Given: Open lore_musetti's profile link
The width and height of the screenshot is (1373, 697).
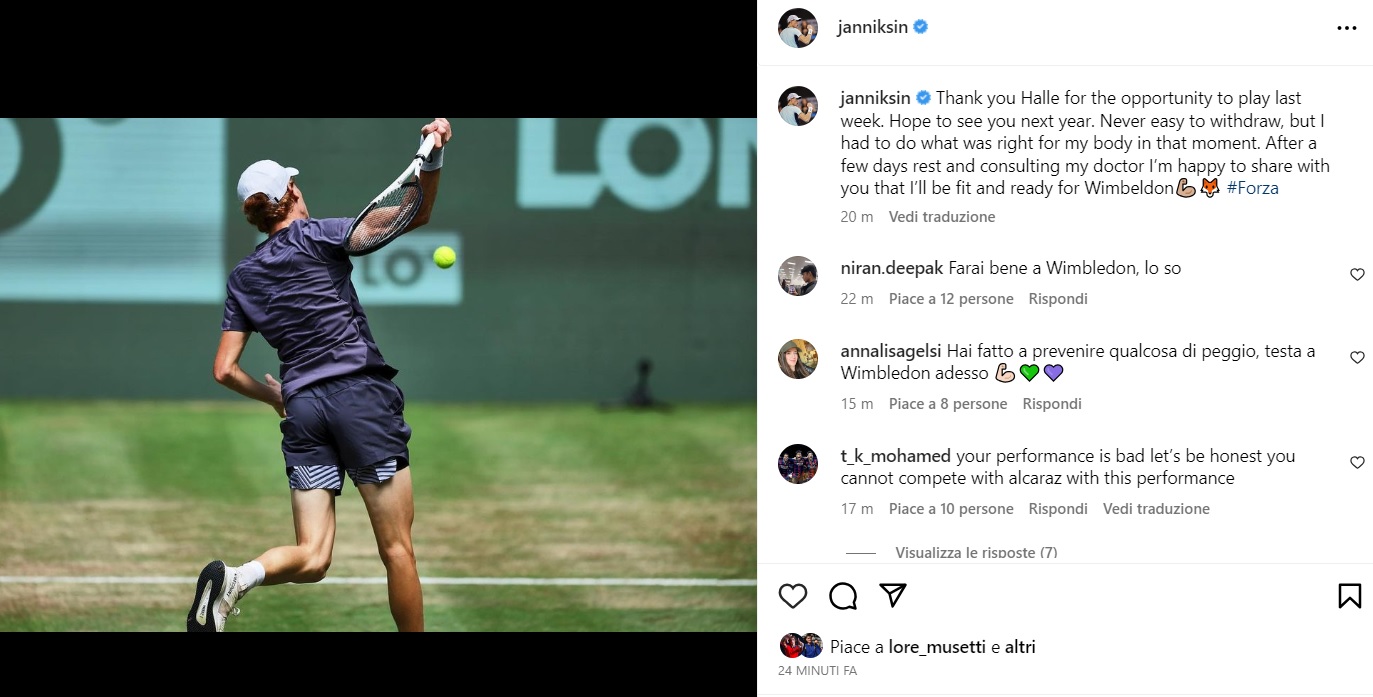Looking at the screenshot, I should (x=937, y=647).
